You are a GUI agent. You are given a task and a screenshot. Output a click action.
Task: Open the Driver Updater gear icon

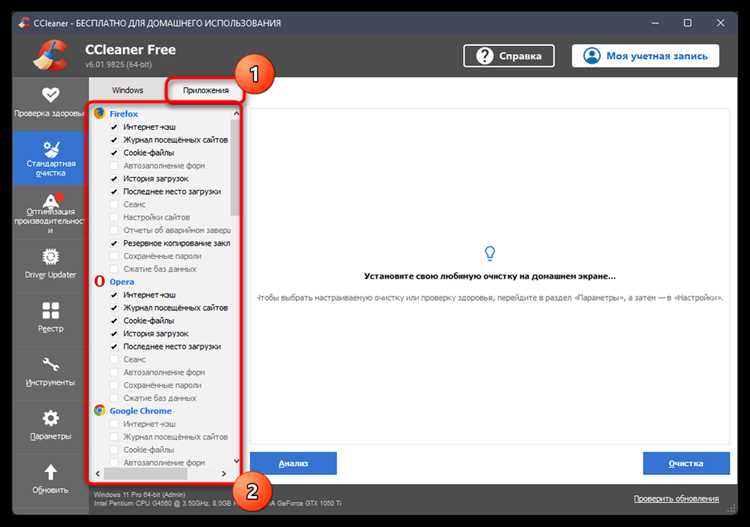[50, 257]
